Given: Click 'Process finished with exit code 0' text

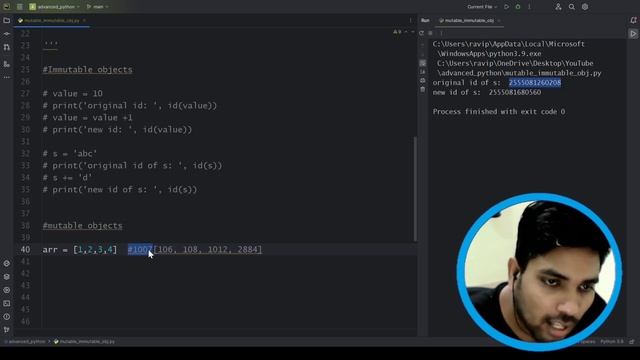Looking at the screenshot, I should (499, 111).
